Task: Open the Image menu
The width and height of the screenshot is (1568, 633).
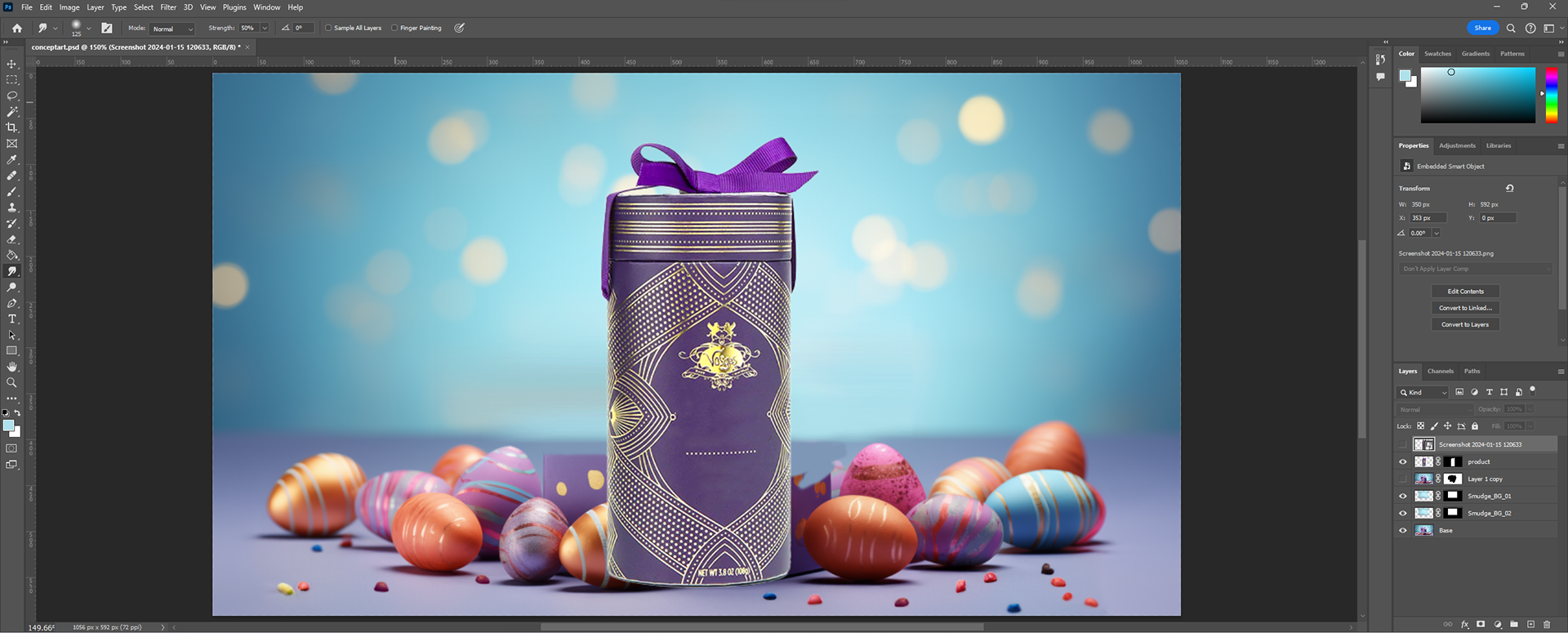Action: pyautogui.click(x=69, y=7)
